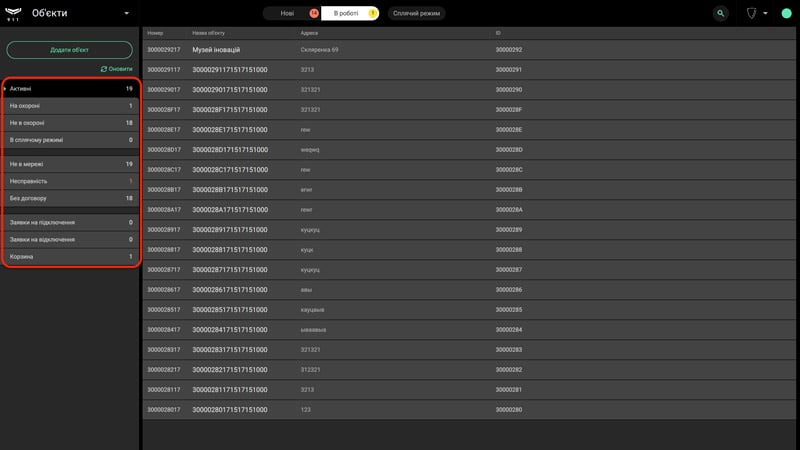This screenshot has width=800, height=450.
Task: Click the refresh icon next to Оновити
Action: [x=104, y=69]
